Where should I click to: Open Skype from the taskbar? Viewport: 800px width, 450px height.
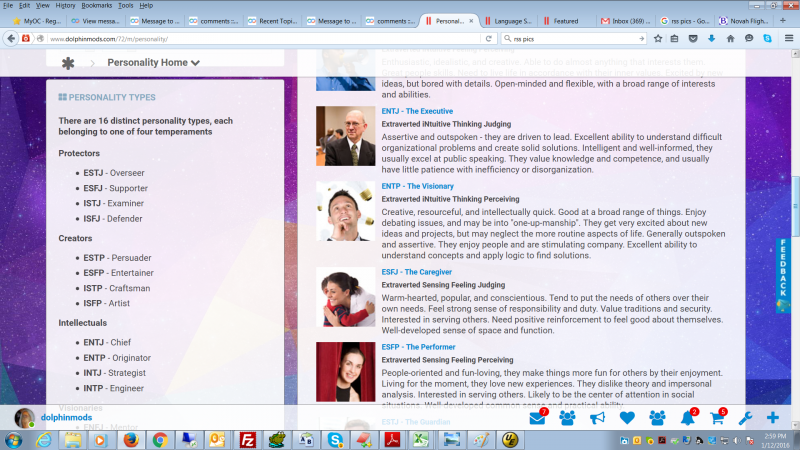[x=335, y=440]
